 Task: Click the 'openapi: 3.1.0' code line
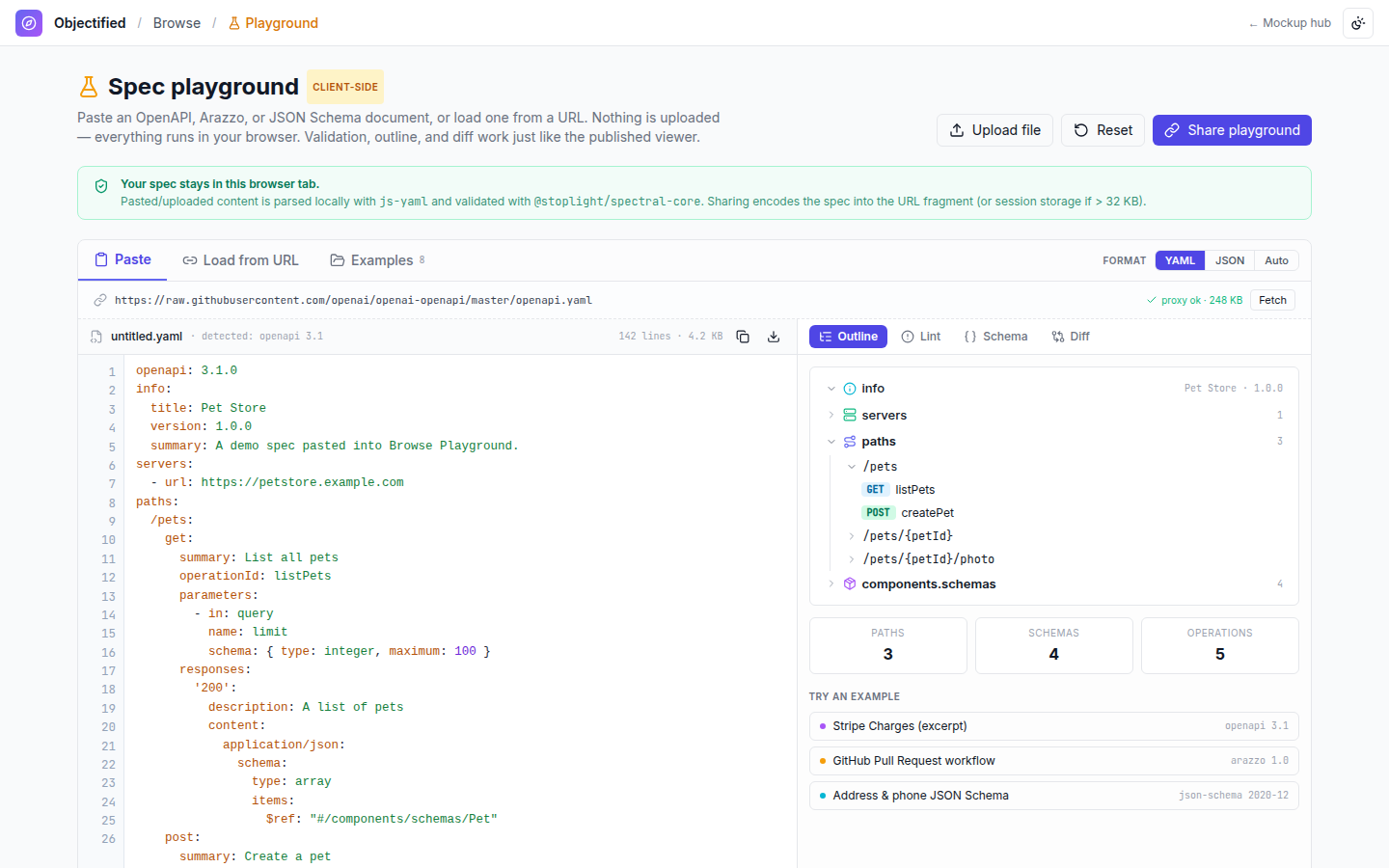coord(186,370)
